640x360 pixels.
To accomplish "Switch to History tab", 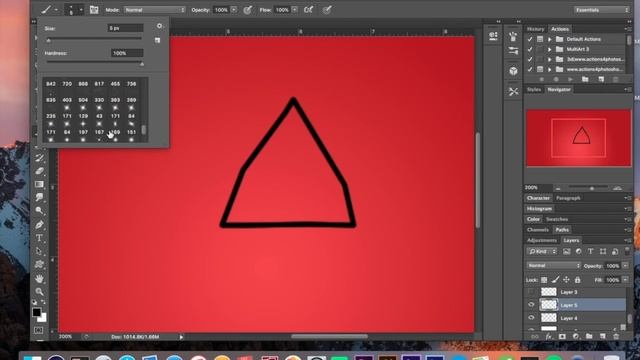I will [535, 29].
